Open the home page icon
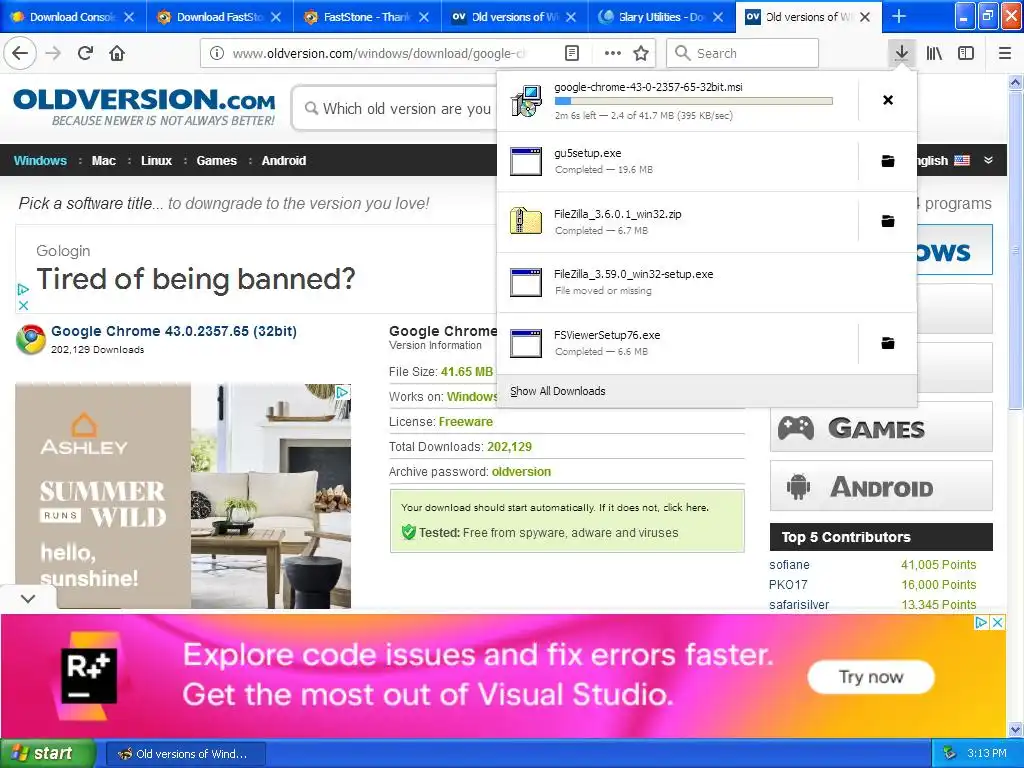Screen dimensions: 1024x768 coord(117,53)
